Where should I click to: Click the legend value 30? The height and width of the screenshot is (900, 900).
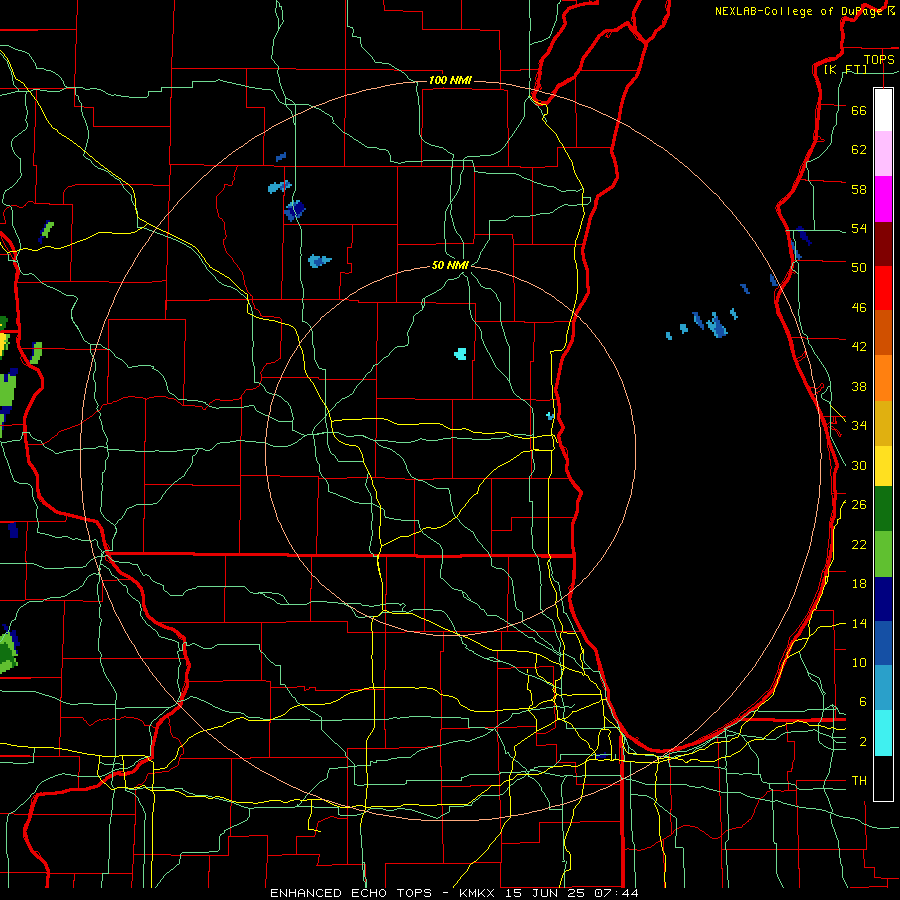(859, 465)
